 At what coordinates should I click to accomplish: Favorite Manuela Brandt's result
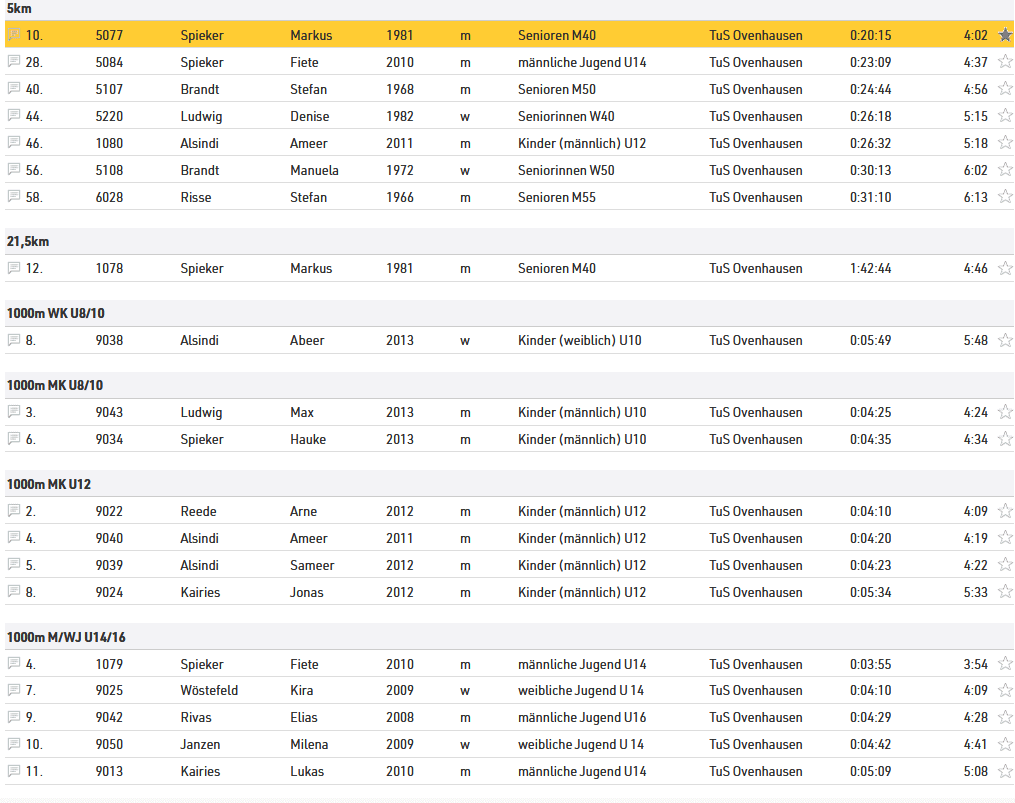(1005, 170)
